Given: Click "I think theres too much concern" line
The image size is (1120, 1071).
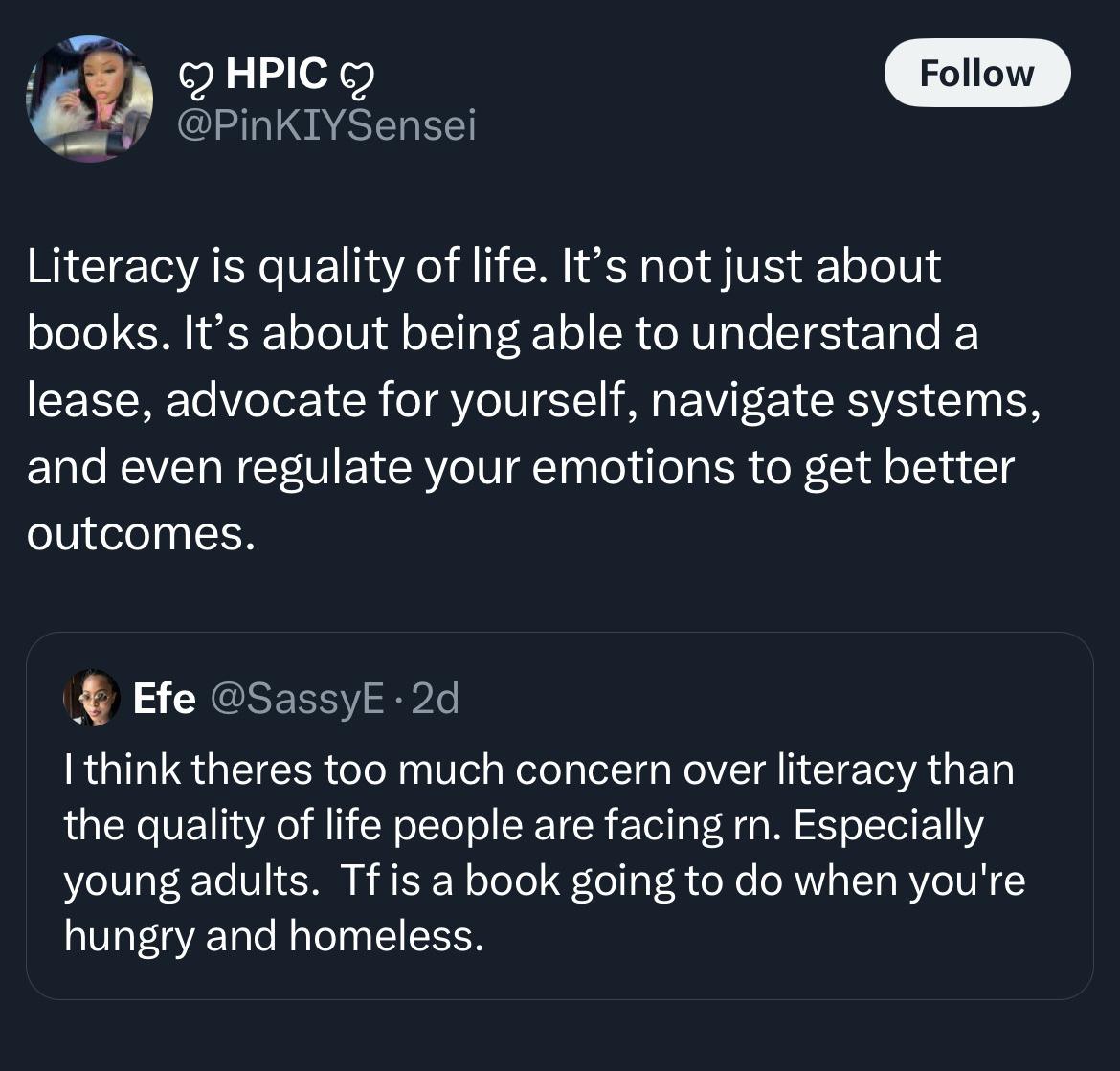Looking at the screenshot, I should tap(539, 770).
